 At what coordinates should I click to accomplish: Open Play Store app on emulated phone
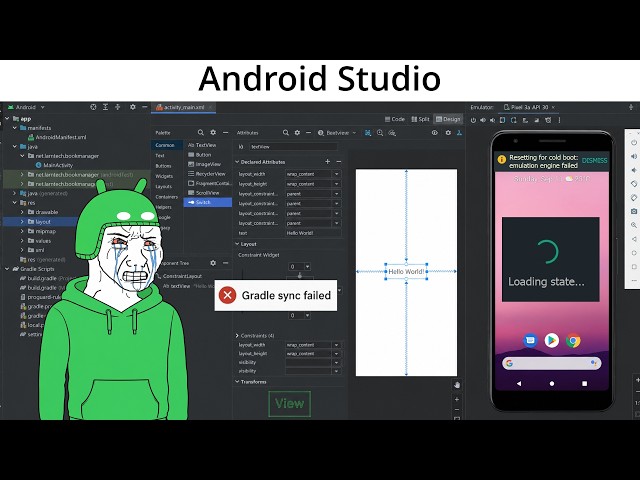pyautogui.click(x=552, y=340)
